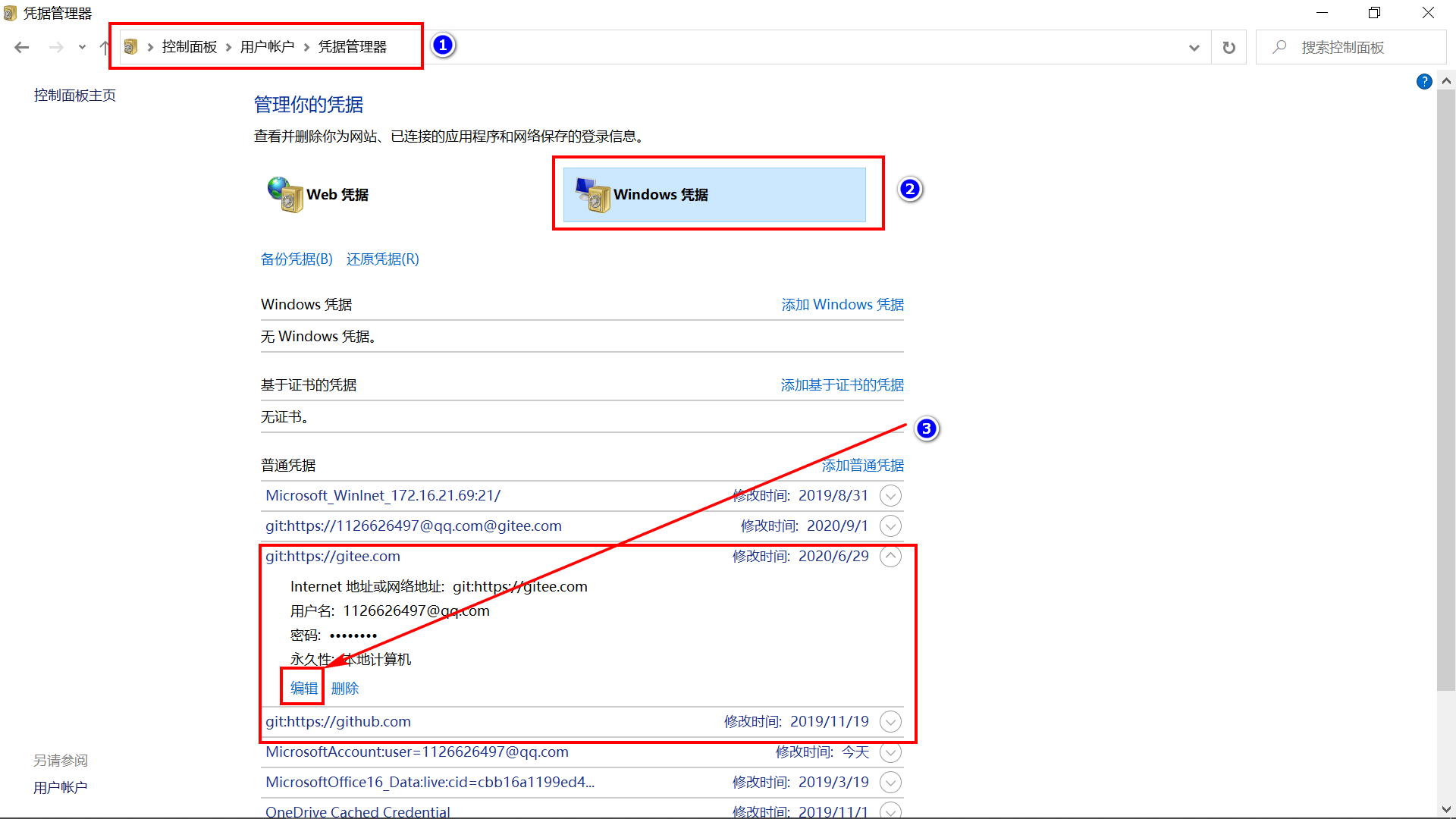The image size is (1456, 819).
Task: Click the search magnifier icon
Action: [x=1280, y=47]
